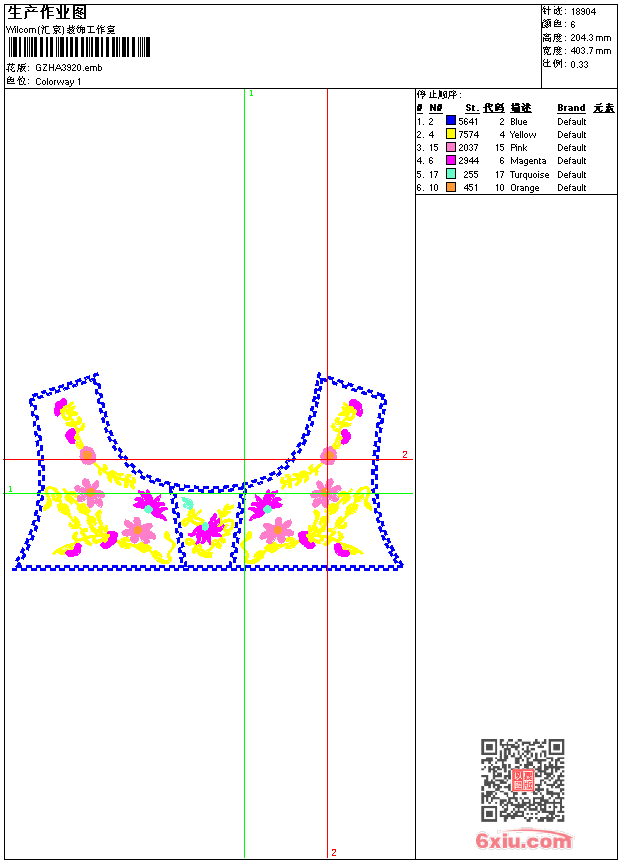Click the QR code image
The height and width of the screenshot is (860, 620).
522,779
